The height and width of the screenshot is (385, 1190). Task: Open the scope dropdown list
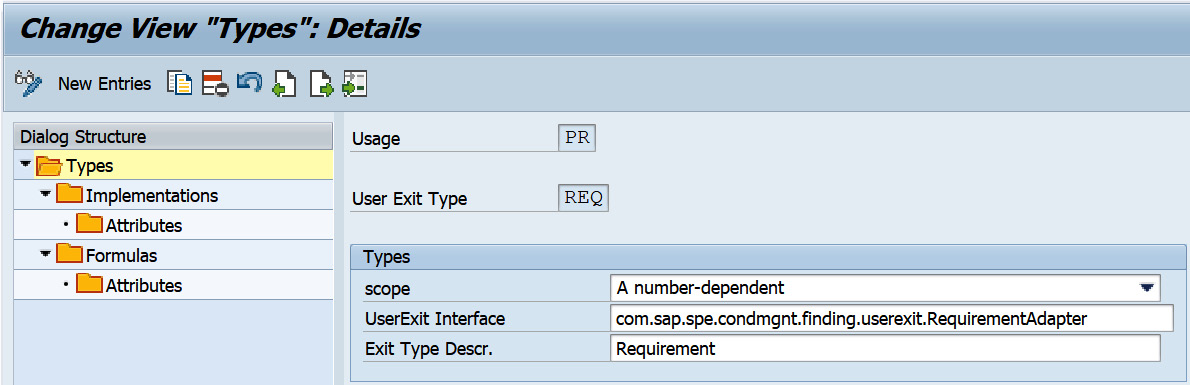[x=1147, y=288]
